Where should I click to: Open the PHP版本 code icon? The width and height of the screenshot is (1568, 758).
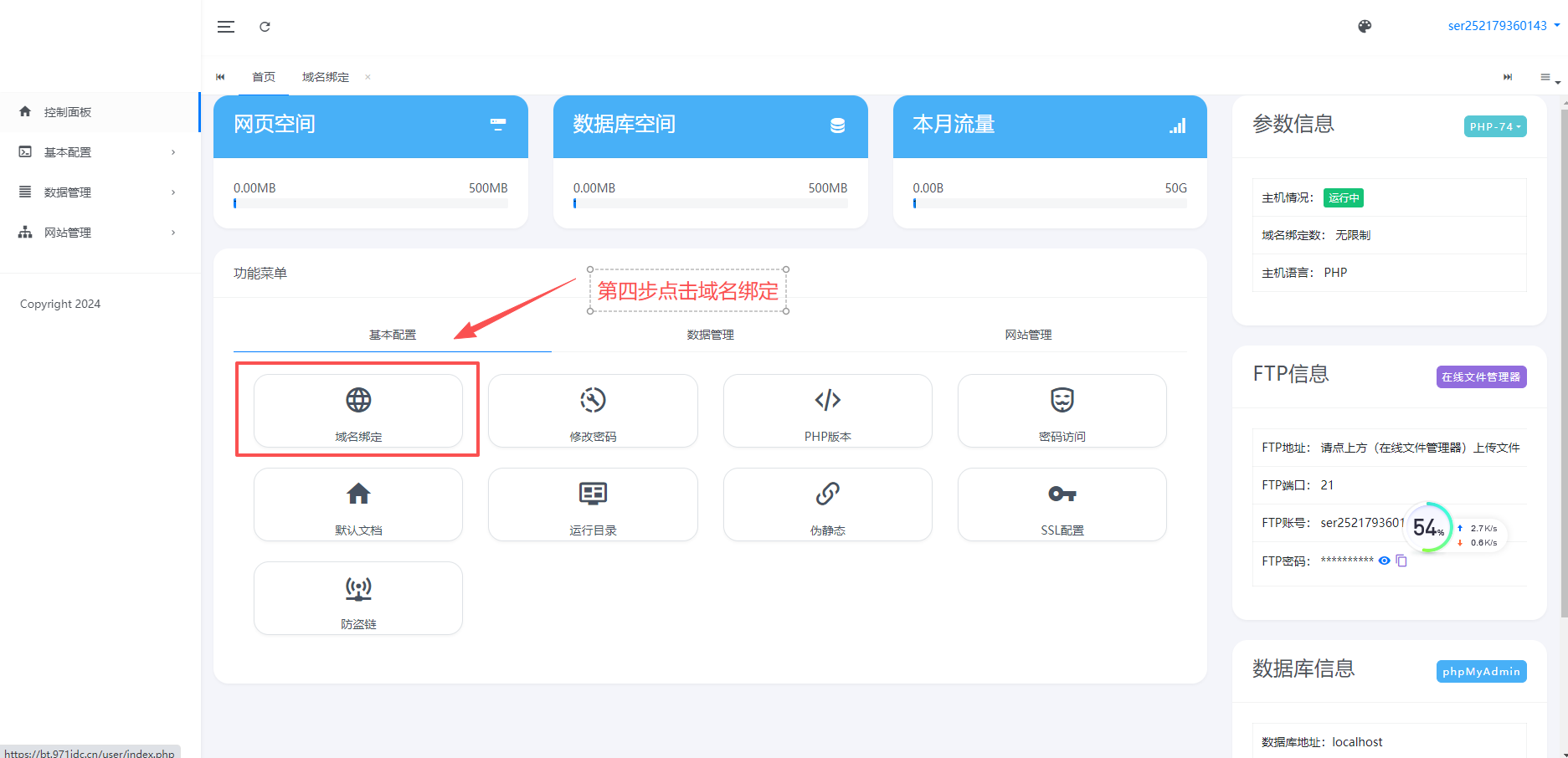827,401
